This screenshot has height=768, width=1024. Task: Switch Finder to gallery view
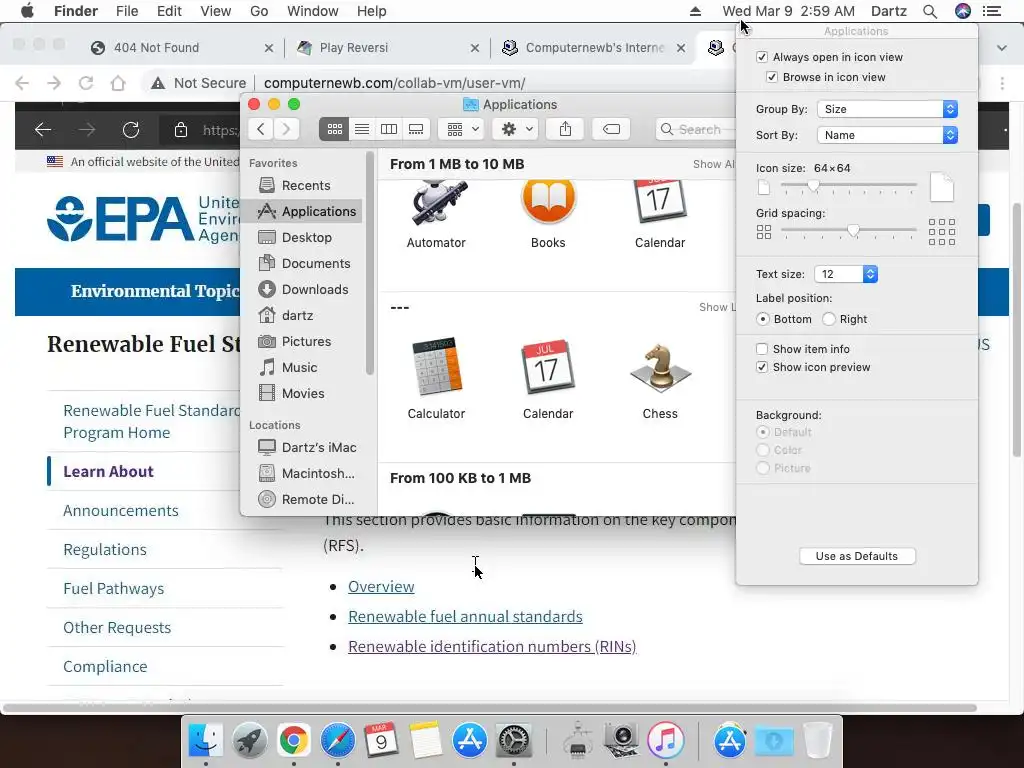pyautogui.click(x=416, y=129)
